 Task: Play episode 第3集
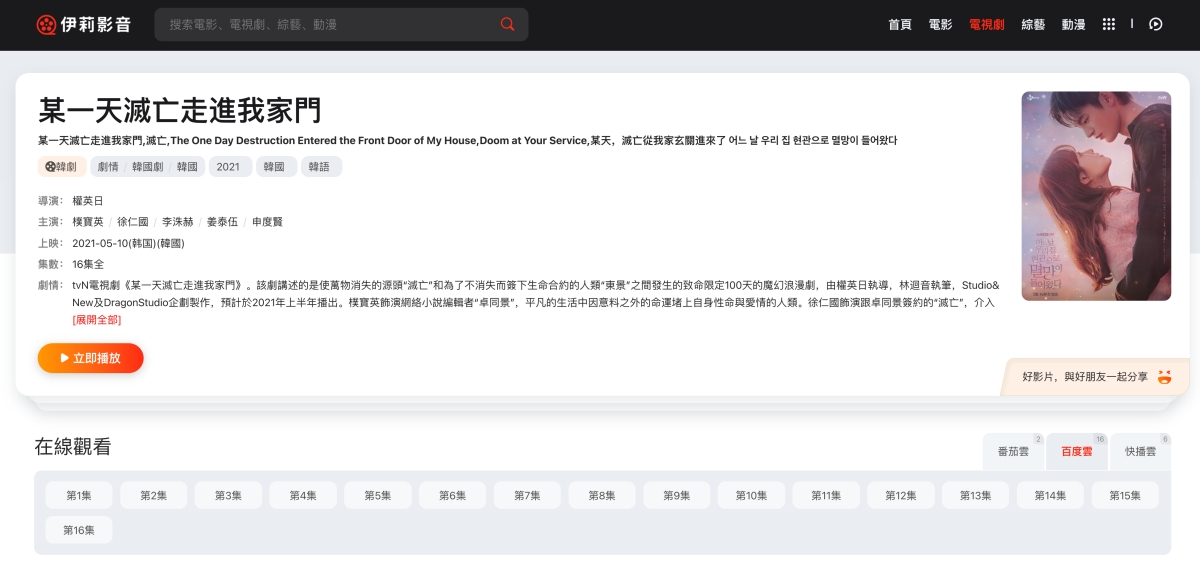point(228,495)
